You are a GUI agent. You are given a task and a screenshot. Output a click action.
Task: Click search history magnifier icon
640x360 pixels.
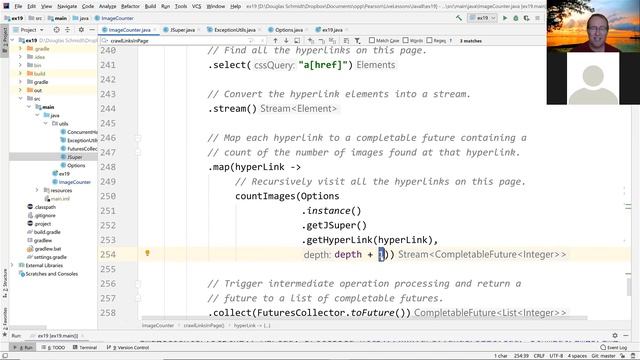(104, 40)
